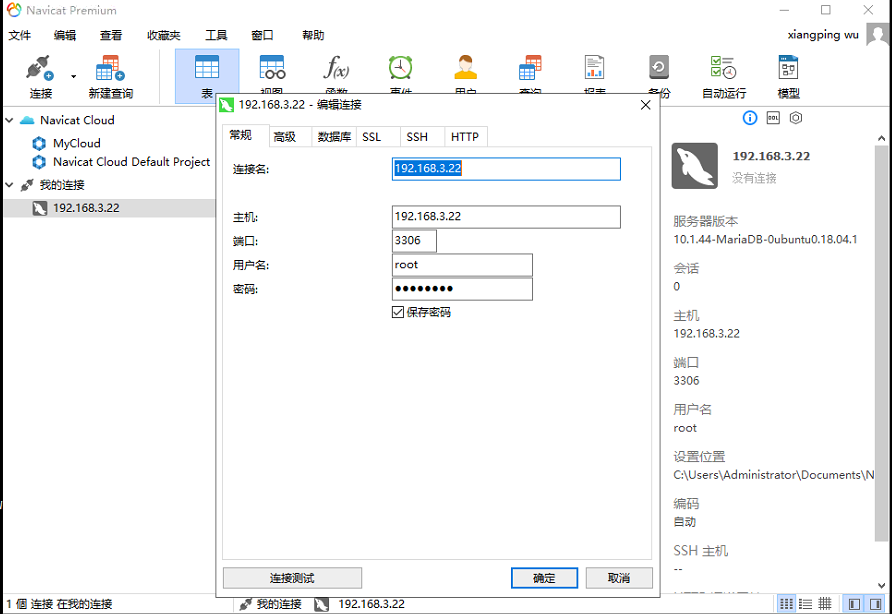Toggle the 保存密码 checkbox

[x=398, y=312]
